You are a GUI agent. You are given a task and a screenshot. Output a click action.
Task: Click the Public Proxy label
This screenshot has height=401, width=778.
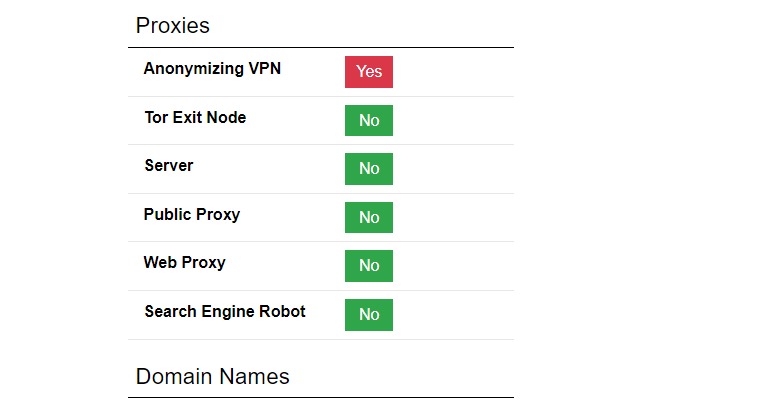point(192,214)
